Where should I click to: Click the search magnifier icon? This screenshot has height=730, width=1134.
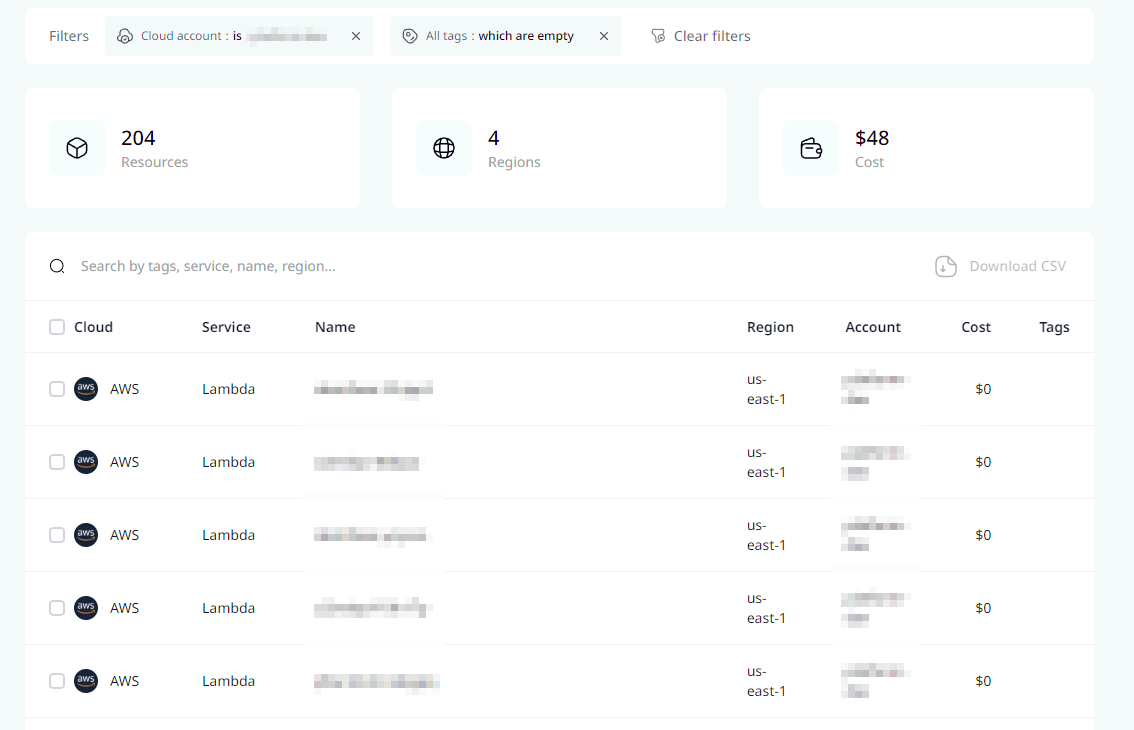click(57, 266)
